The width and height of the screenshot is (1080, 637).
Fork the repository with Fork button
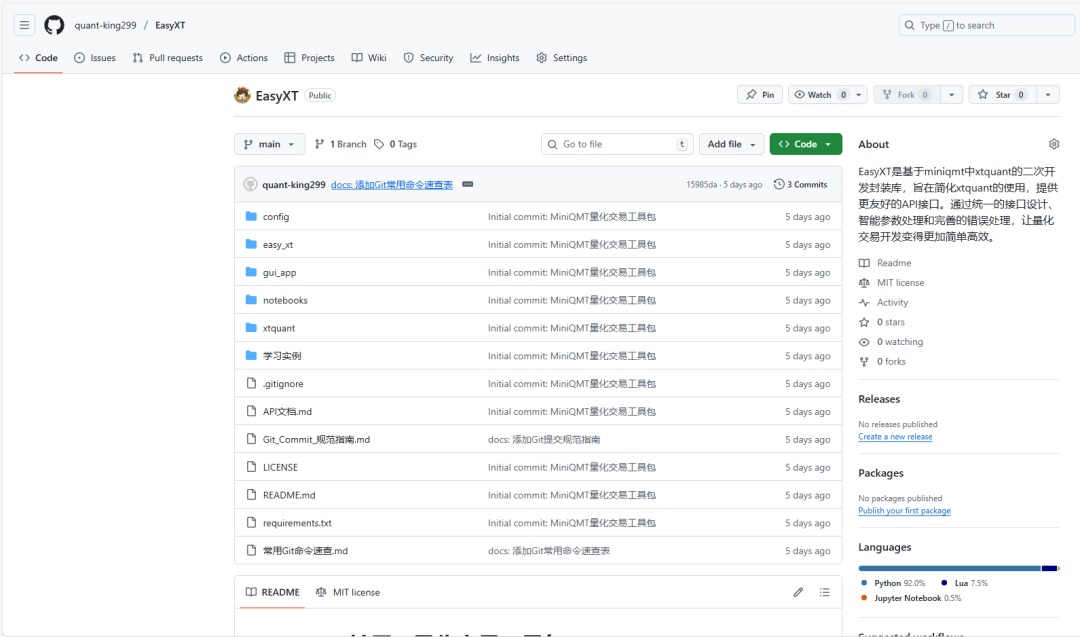click(x=906, y=95)
